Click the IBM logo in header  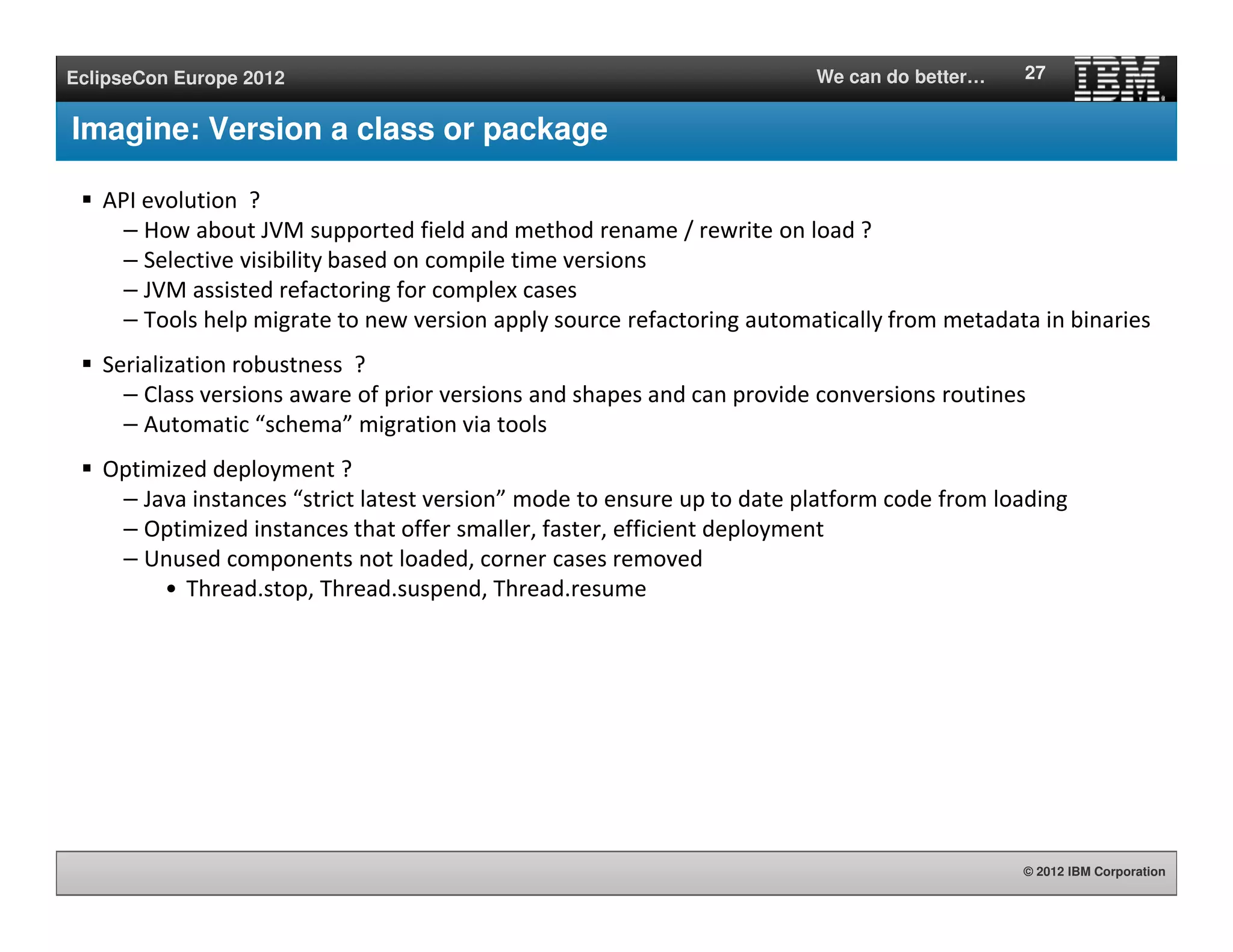coord(1118,79)
